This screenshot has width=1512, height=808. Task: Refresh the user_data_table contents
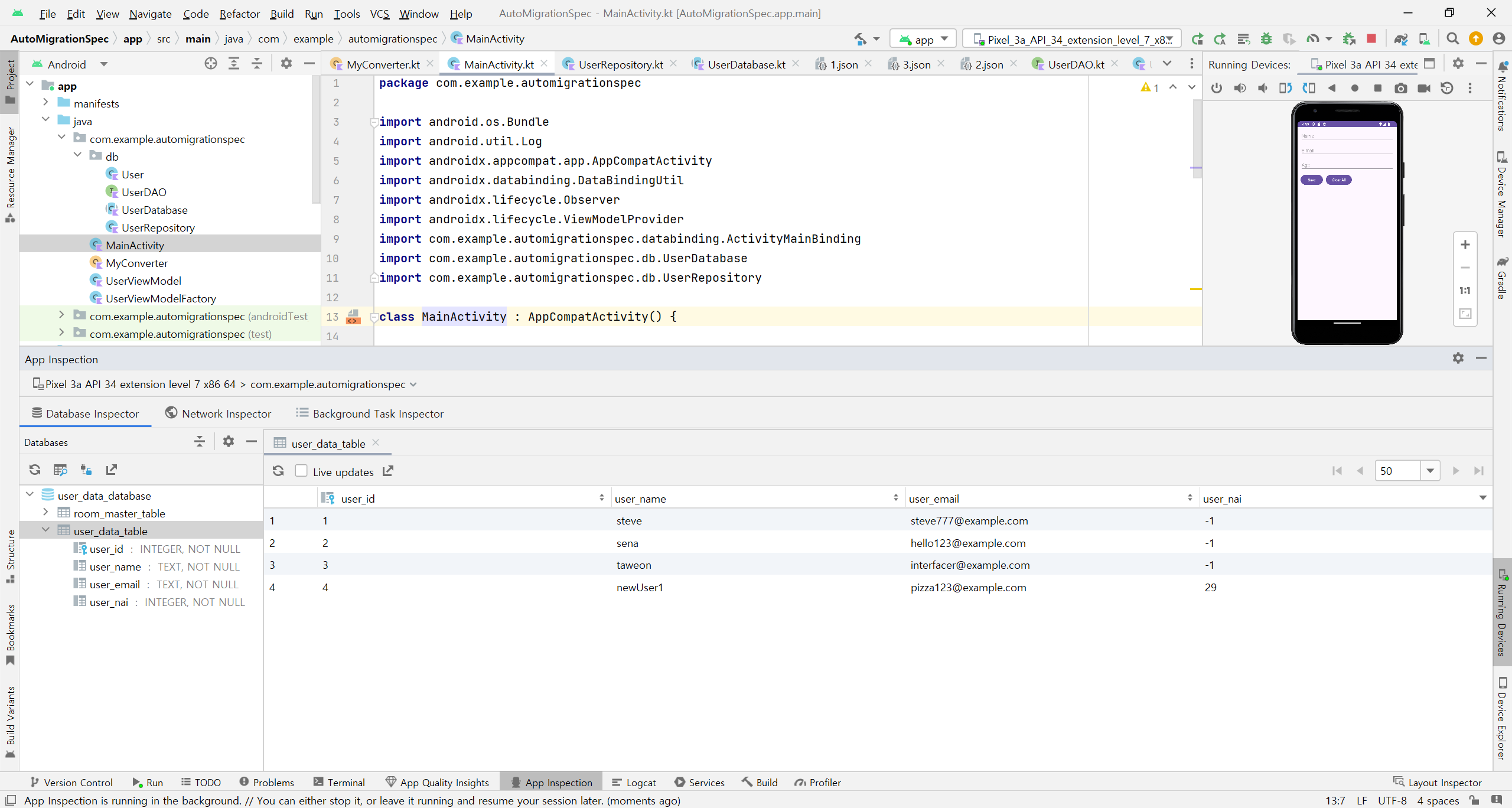[x=278, y=471]
